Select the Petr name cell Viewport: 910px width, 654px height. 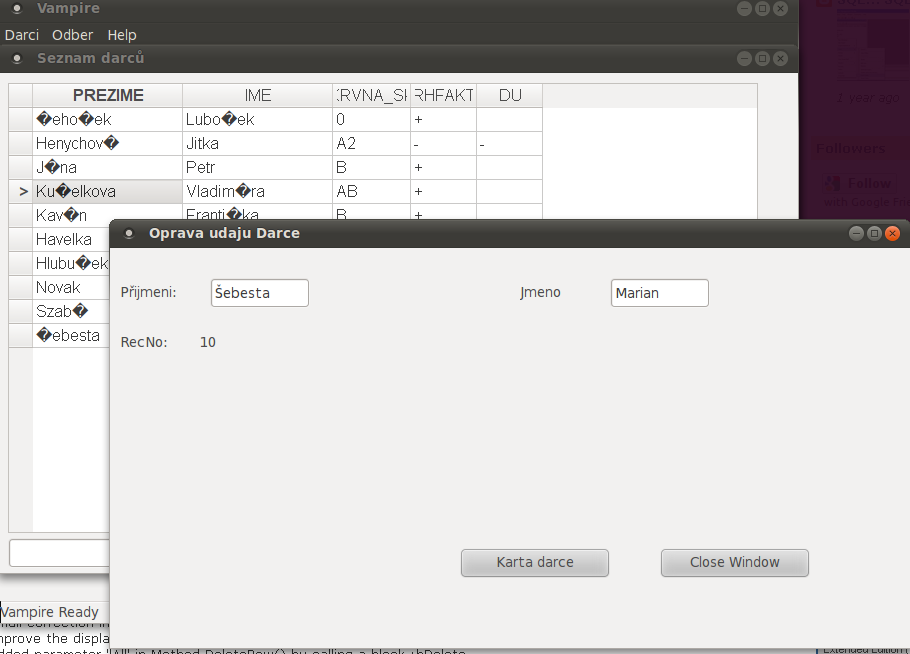[257, 167]
